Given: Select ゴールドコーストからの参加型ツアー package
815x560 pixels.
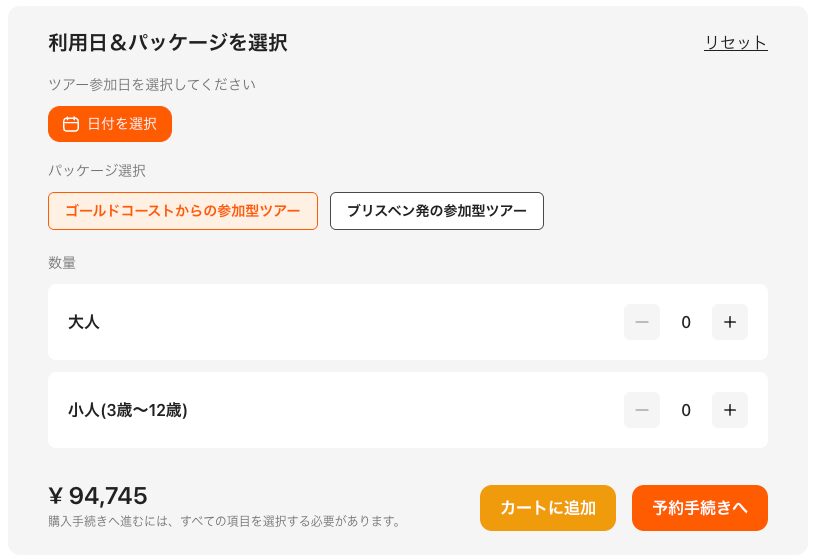Looking at the screenshot, I should 183,211.
